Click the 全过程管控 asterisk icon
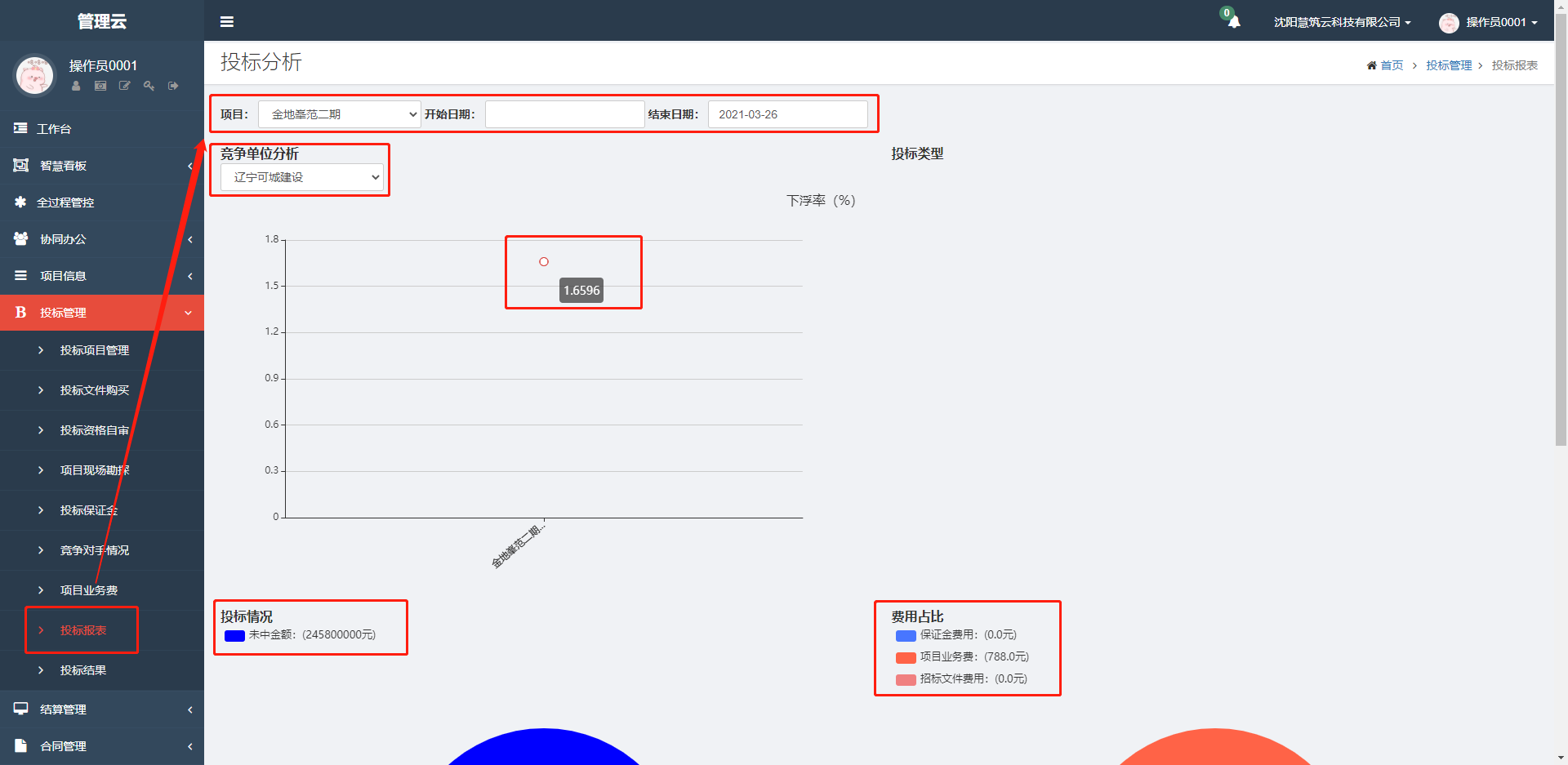The height and width of the screenshot is (765, 1568). [x=20, y=202]
